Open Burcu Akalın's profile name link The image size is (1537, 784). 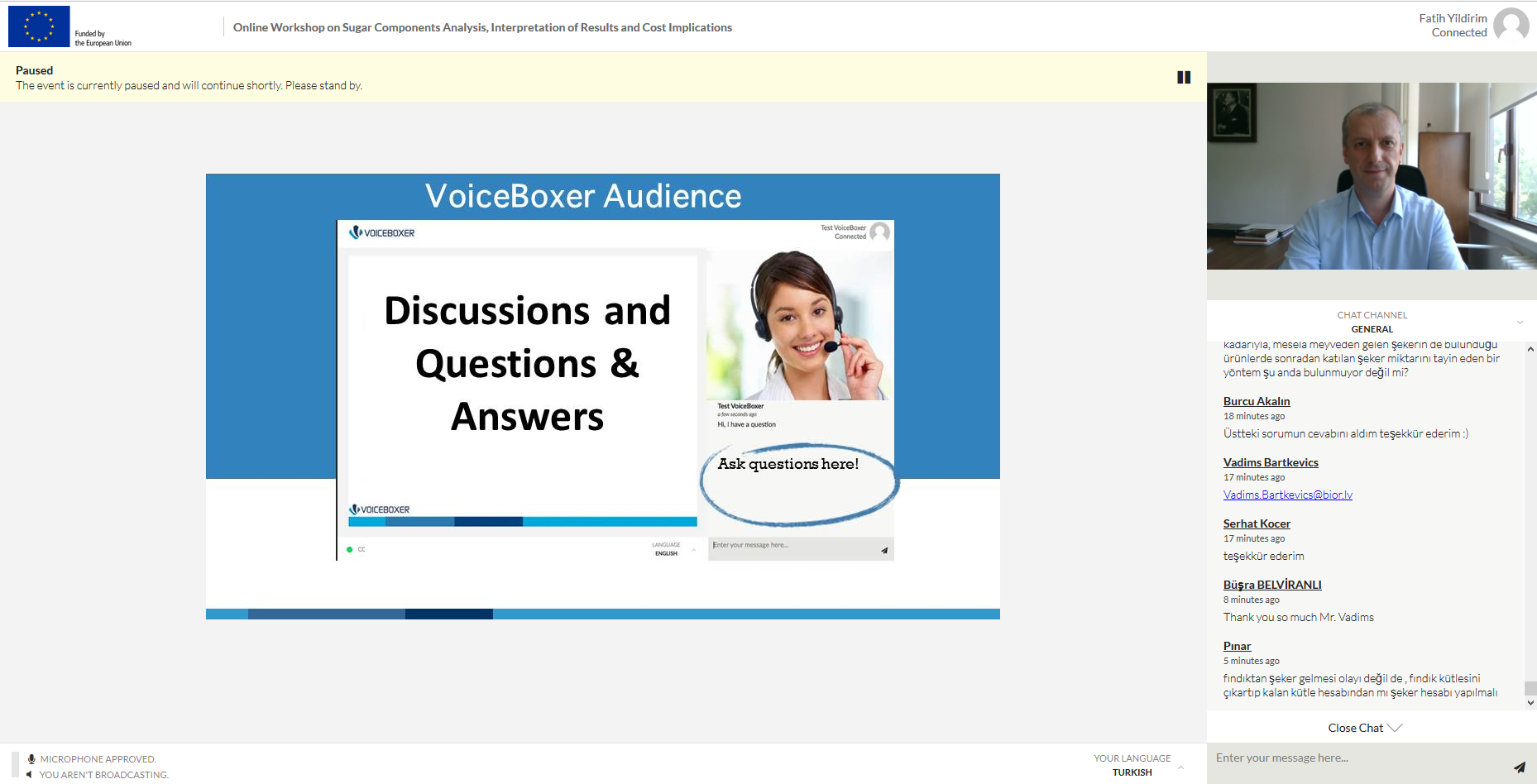[1256, 401]
